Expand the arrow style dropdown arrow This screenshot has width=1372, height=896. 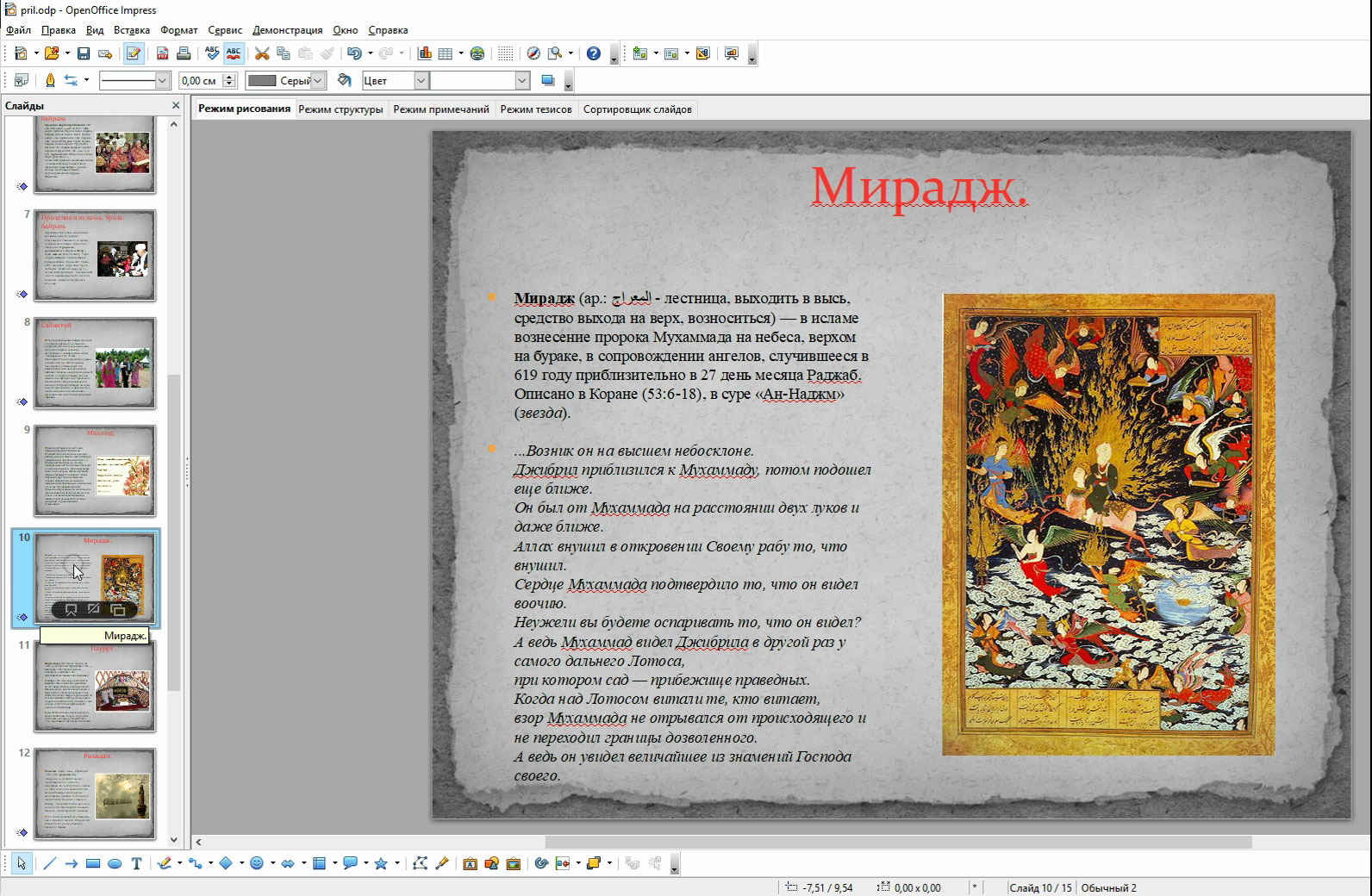(x=87, y=80)
